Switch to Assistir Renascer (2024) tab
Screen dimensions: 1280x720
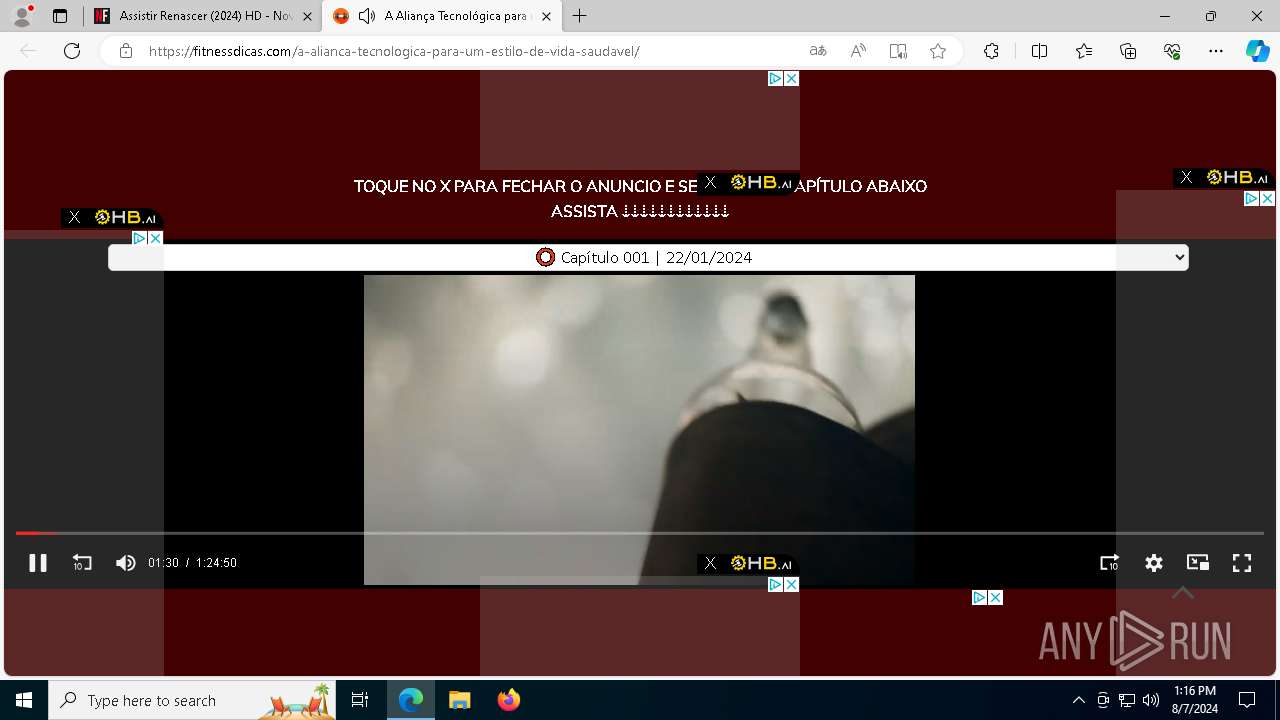click(x=204, y=16)
